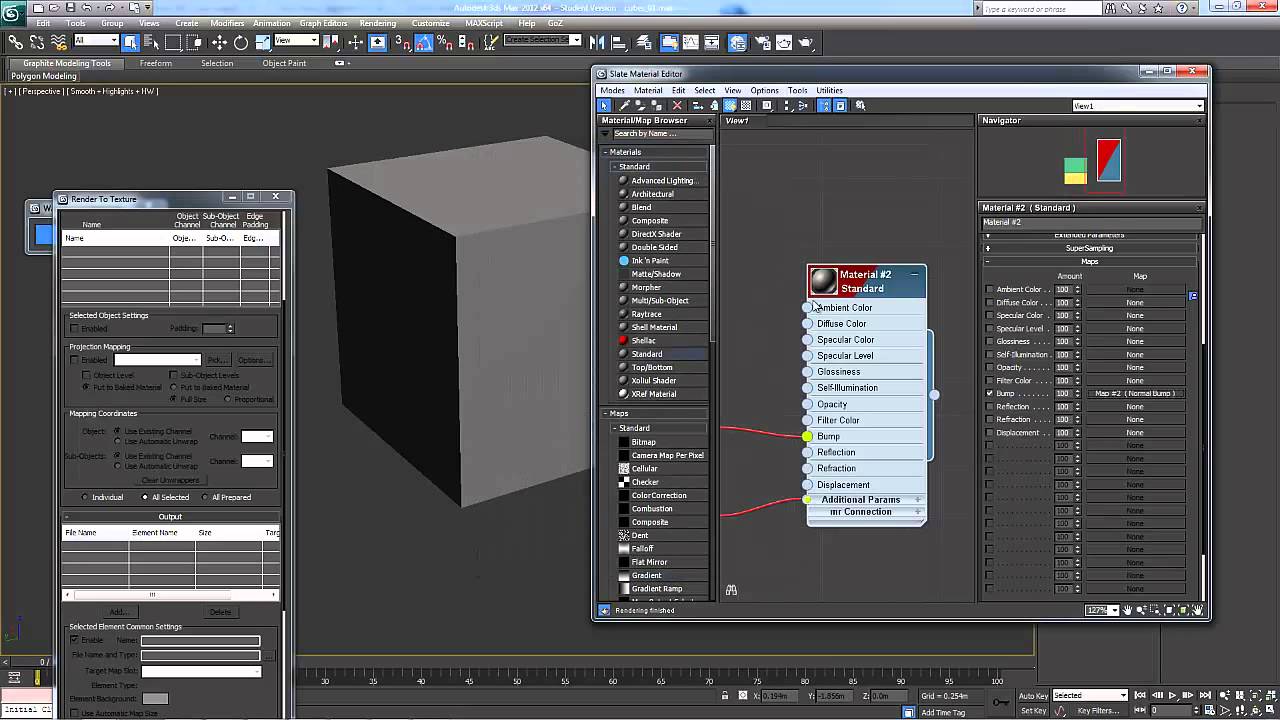Select the Pick Material from Object eyedropper
Screen dimensions: 1280x720
[625, 105]
